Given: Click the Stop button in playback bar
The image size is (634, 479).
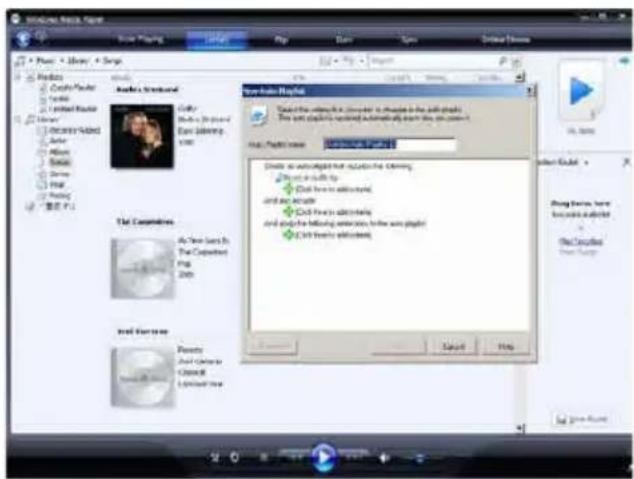Looking at the screenshot, I should 264,458.
